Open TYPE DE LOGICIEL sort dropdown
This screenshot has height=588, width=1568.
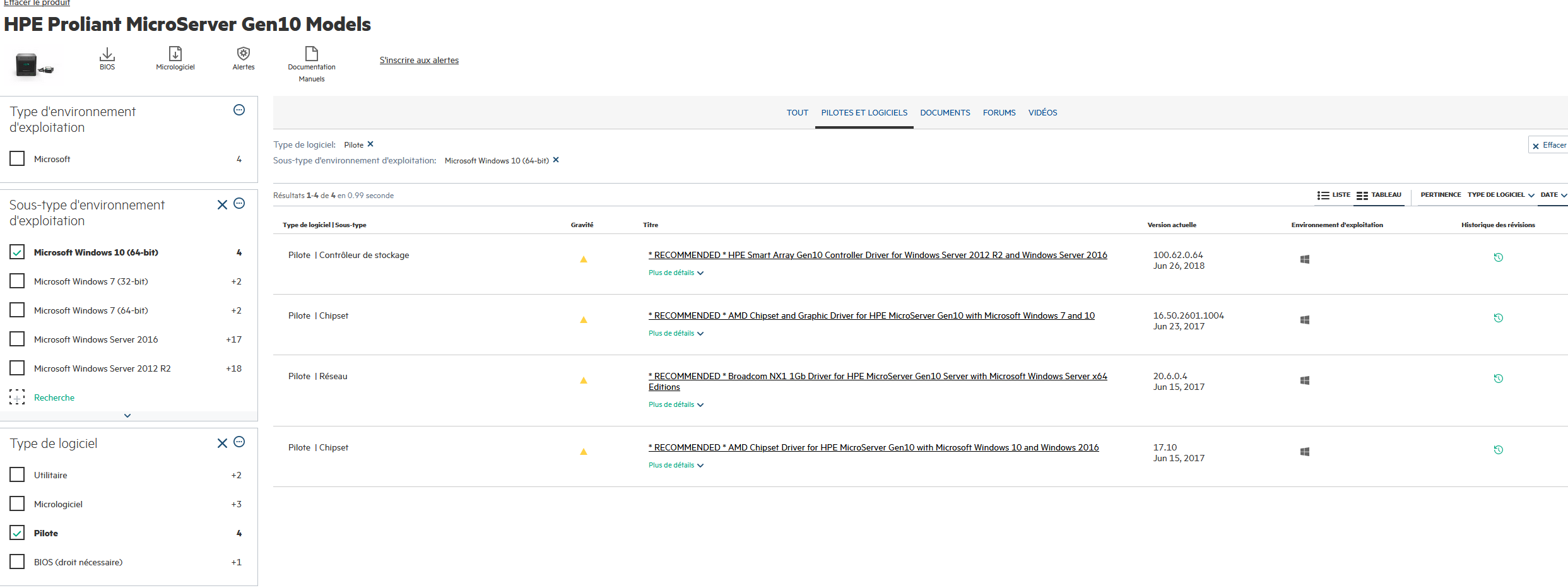coord(1500,195)
